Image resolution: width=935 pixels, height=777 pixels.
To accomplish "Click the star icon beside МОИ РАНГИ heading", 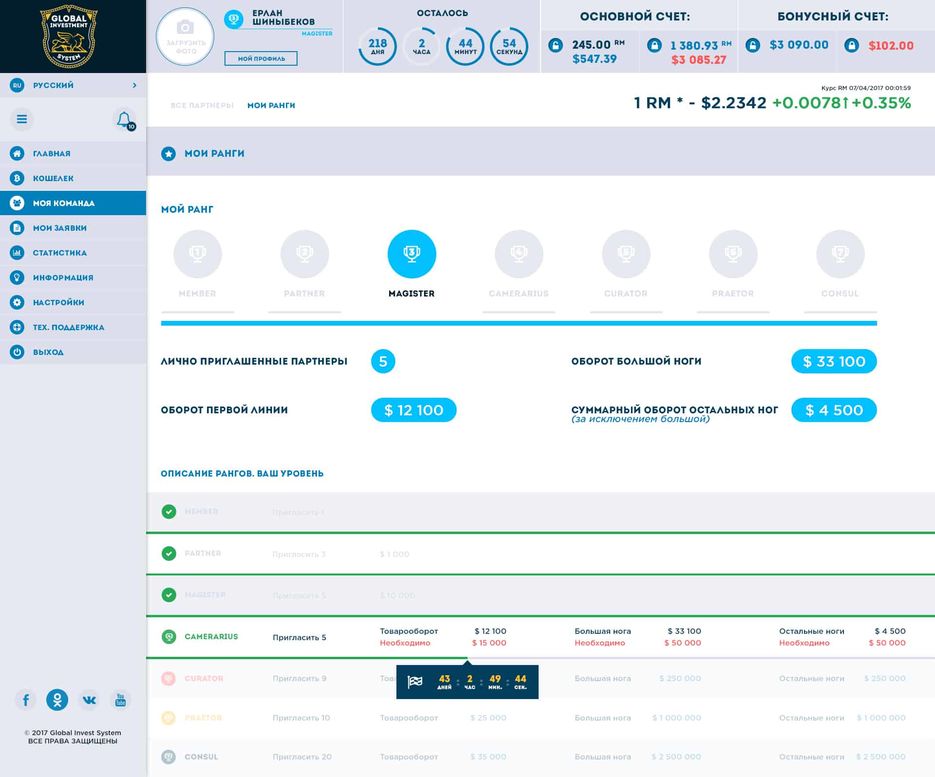I will point(169,154).
